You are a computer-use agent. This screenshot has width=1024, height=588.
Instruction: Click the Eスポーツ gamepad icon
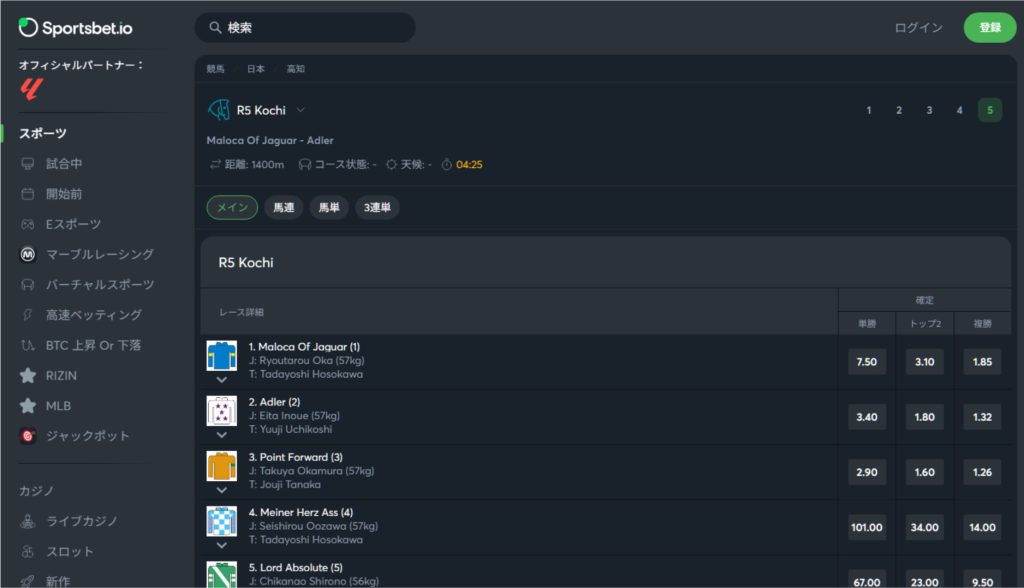coord(27,224)
